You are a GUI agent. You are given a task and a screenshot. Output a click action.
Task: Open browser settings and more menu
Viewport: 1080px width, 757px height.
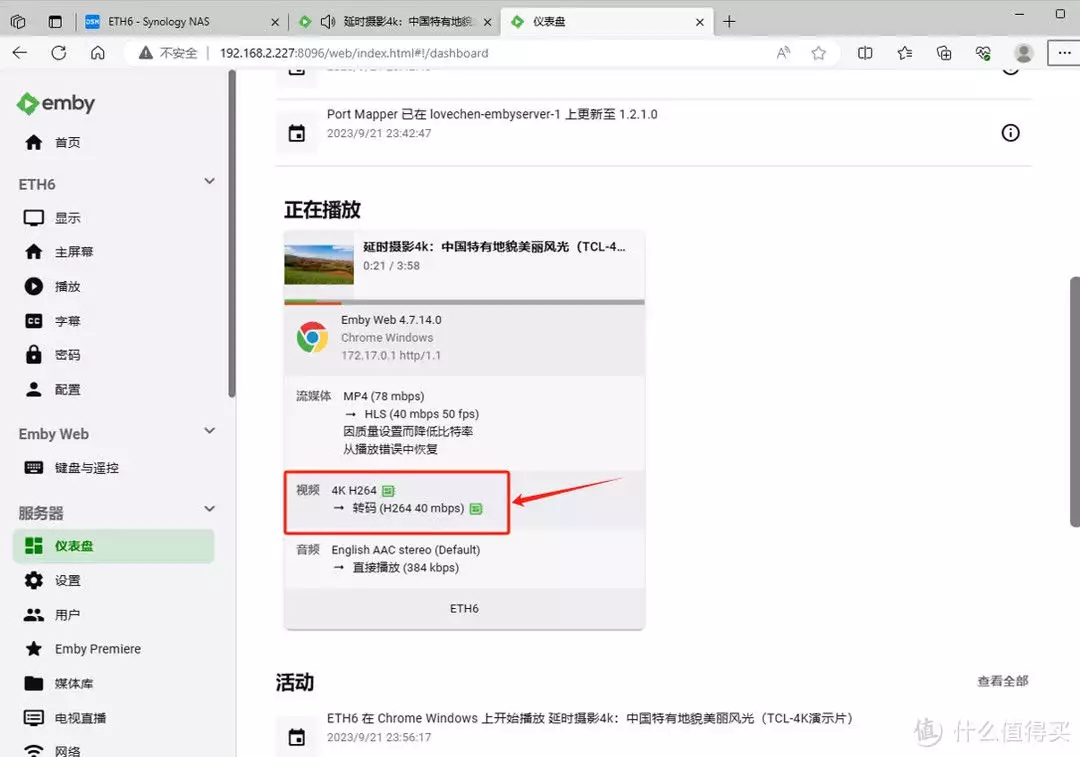[x=1063, y=53]
